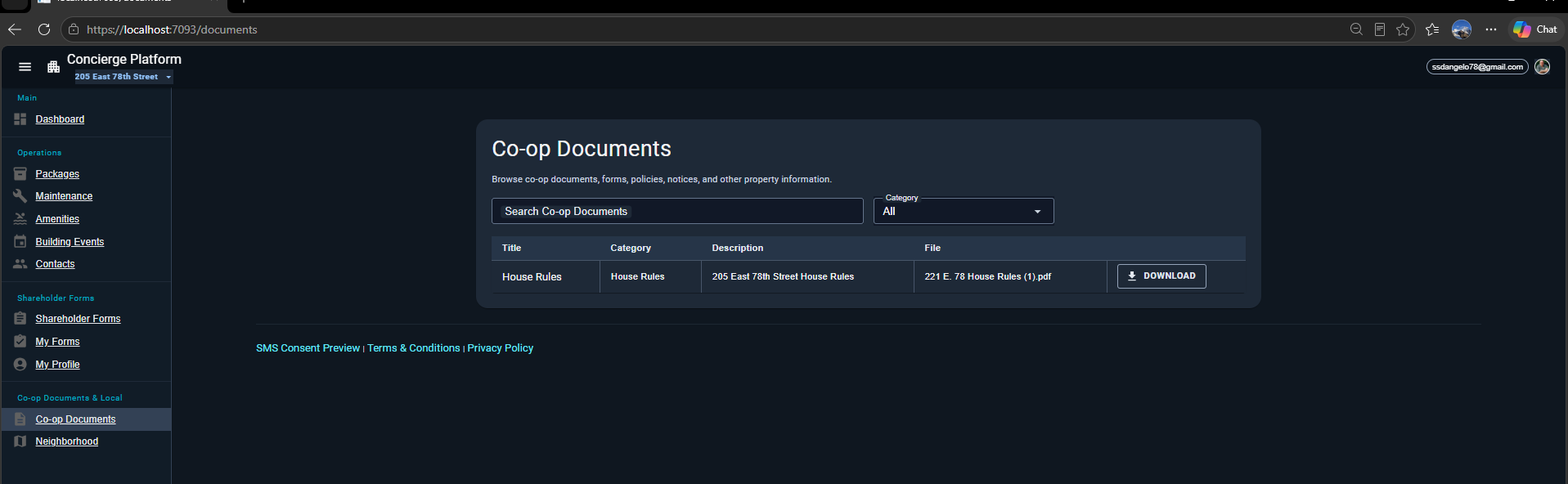The image size is (1568, 484).
Task: Open the Shareholder Forms page
Action: (x=78, y=319)
